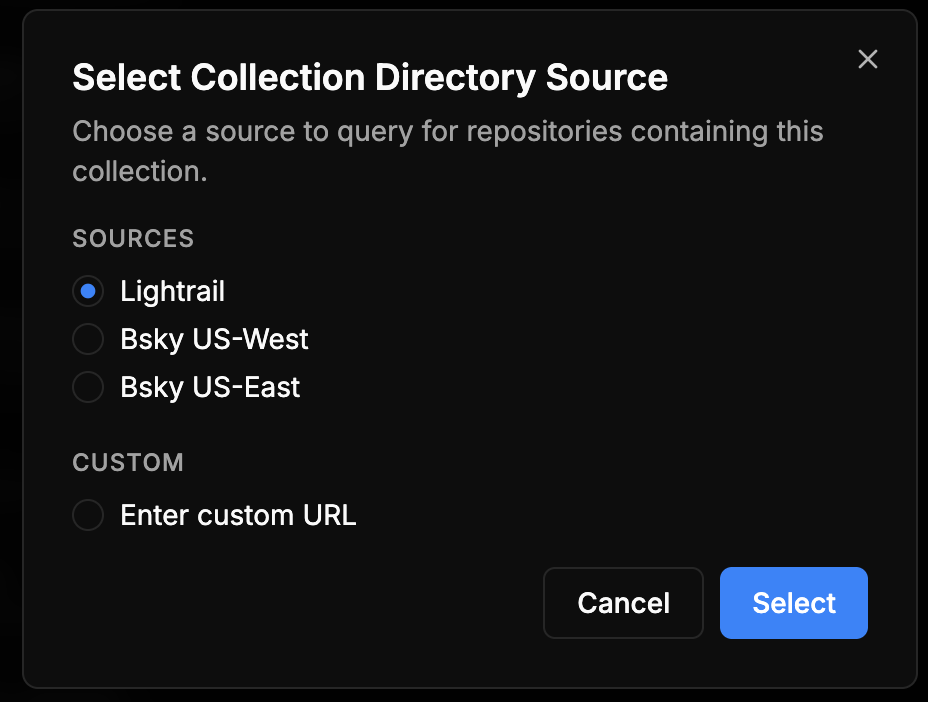Choose the Bsky US-West radio button
This screenshot has width=928, height=702.
point(88,339)
